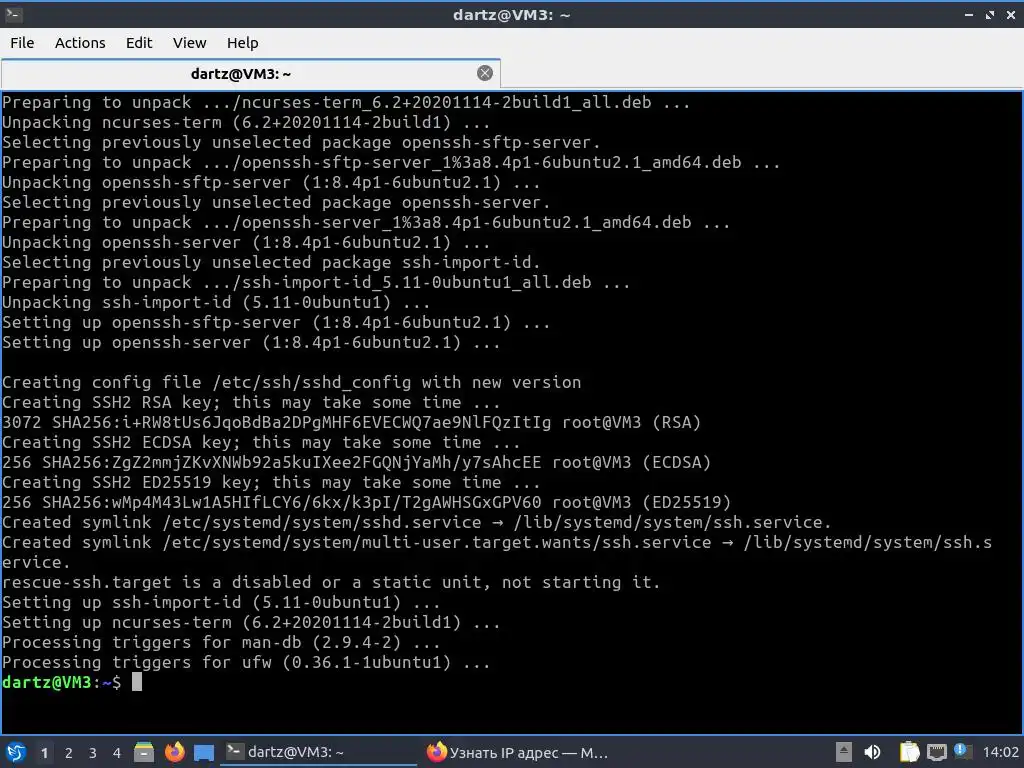The width and height of the screenshot is (1024, 768).
Task: Minimize the terminal window
Action: pyautogui.click(x=969, y=14)
